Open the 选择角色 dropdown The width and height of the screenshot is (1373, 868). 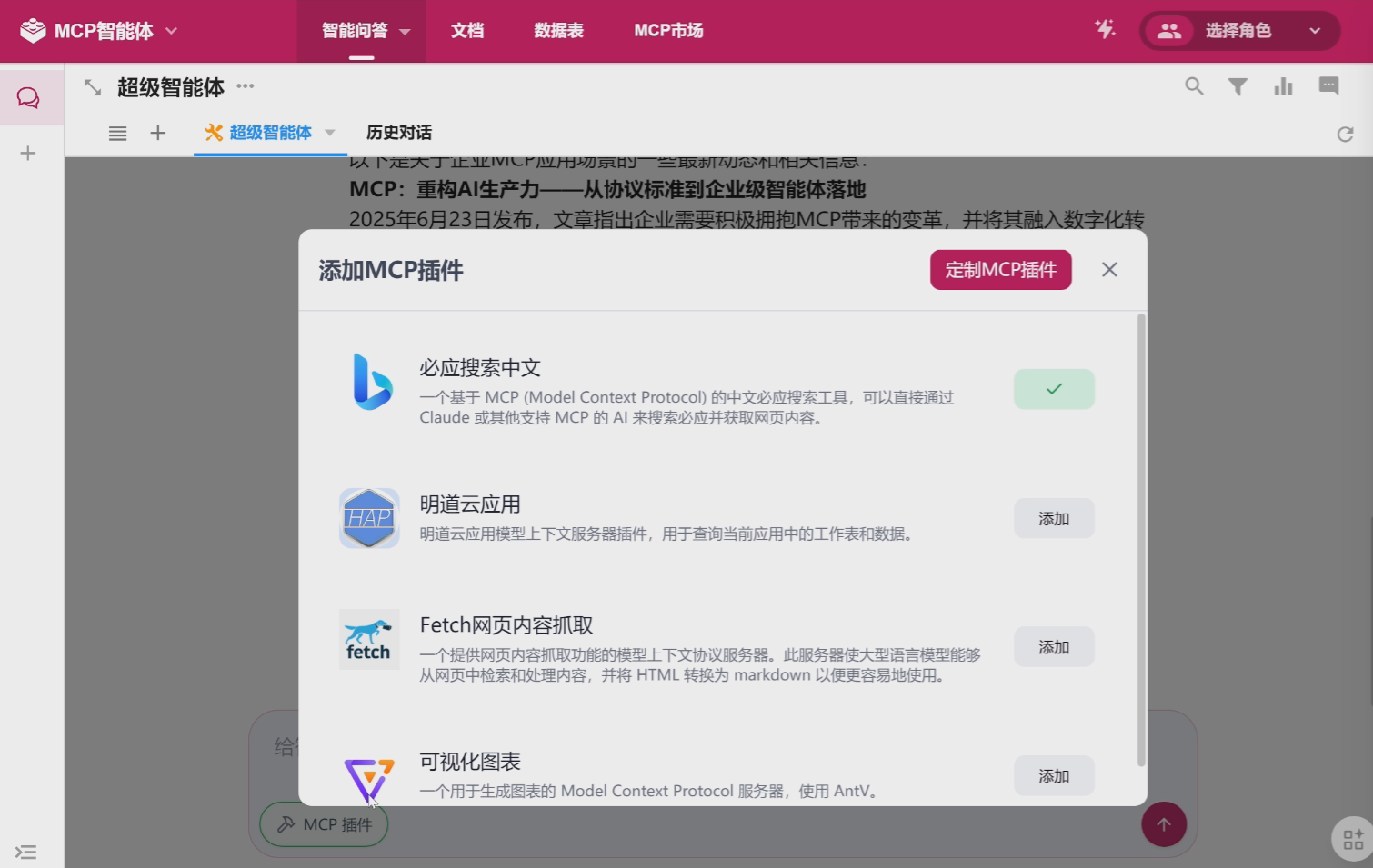1238,31
